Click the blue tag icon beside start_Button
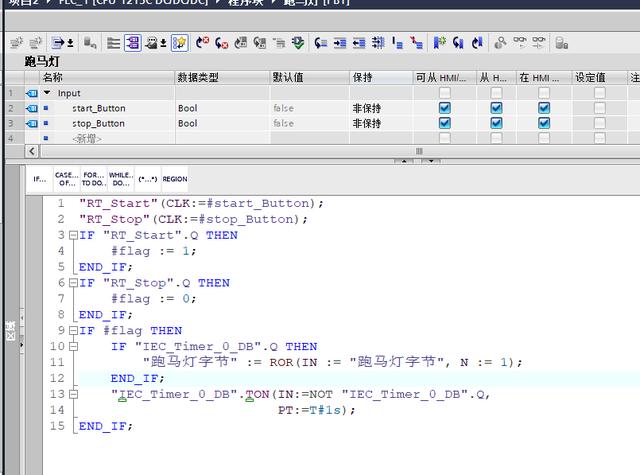 click(32, 109)
